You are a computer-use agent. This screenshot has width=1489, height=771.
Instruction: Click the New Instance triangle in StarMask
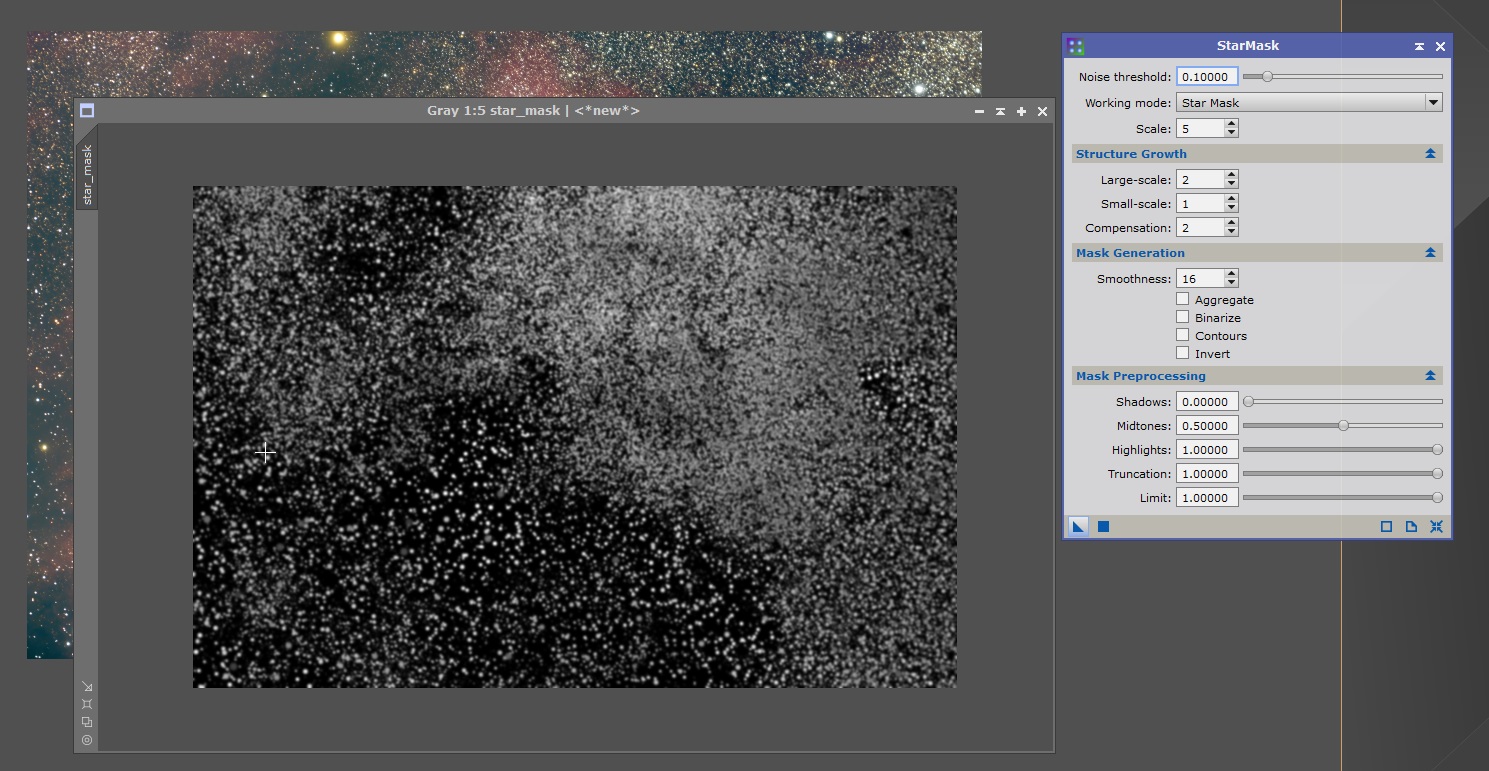pyautogui.click(x=1078, y=526)
